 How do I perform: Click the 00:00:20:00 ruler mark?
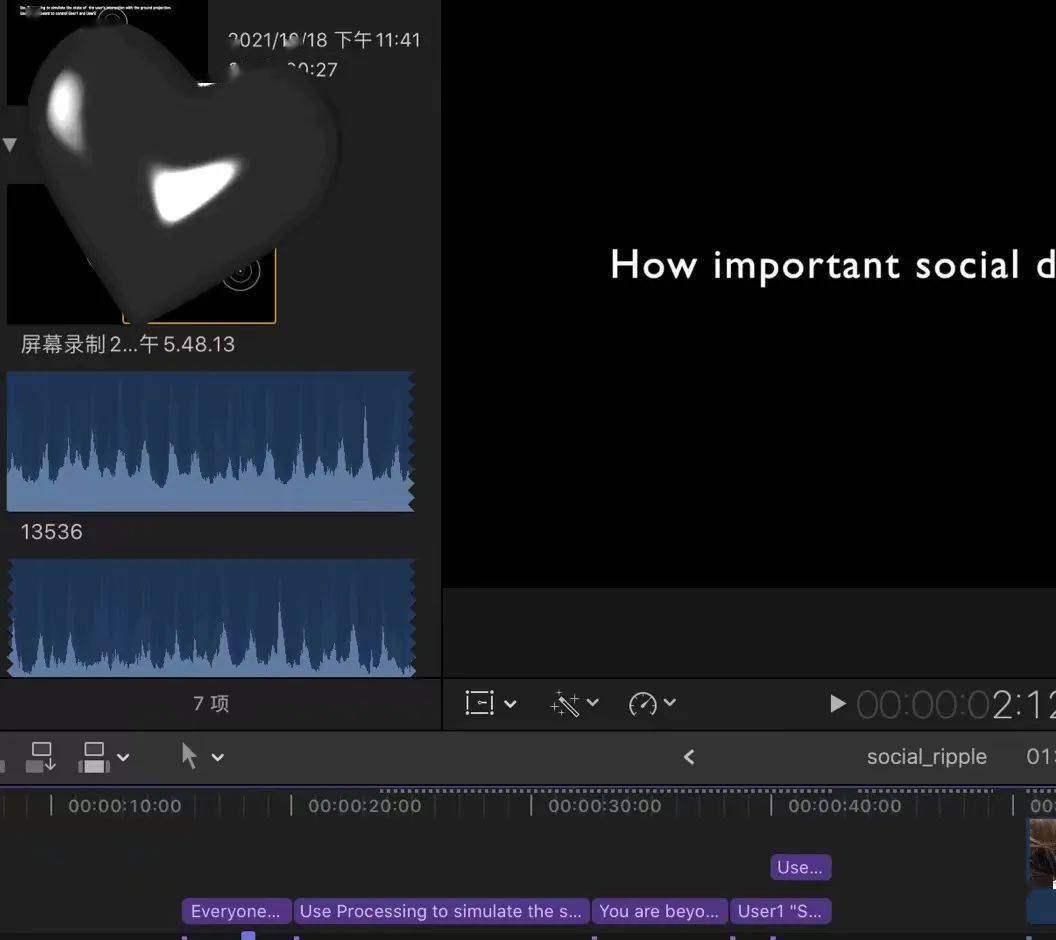click(364, 806)
